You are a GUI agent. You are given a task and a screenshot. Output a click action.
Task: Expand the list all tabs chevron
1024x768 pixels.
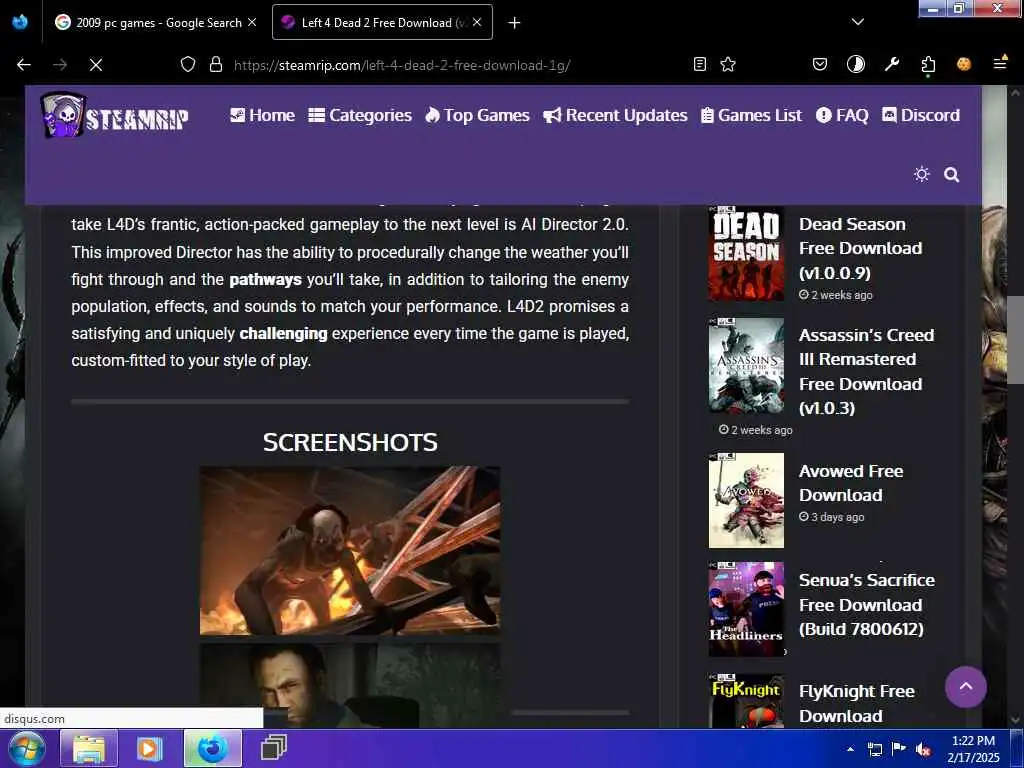(x=857, y=22)
